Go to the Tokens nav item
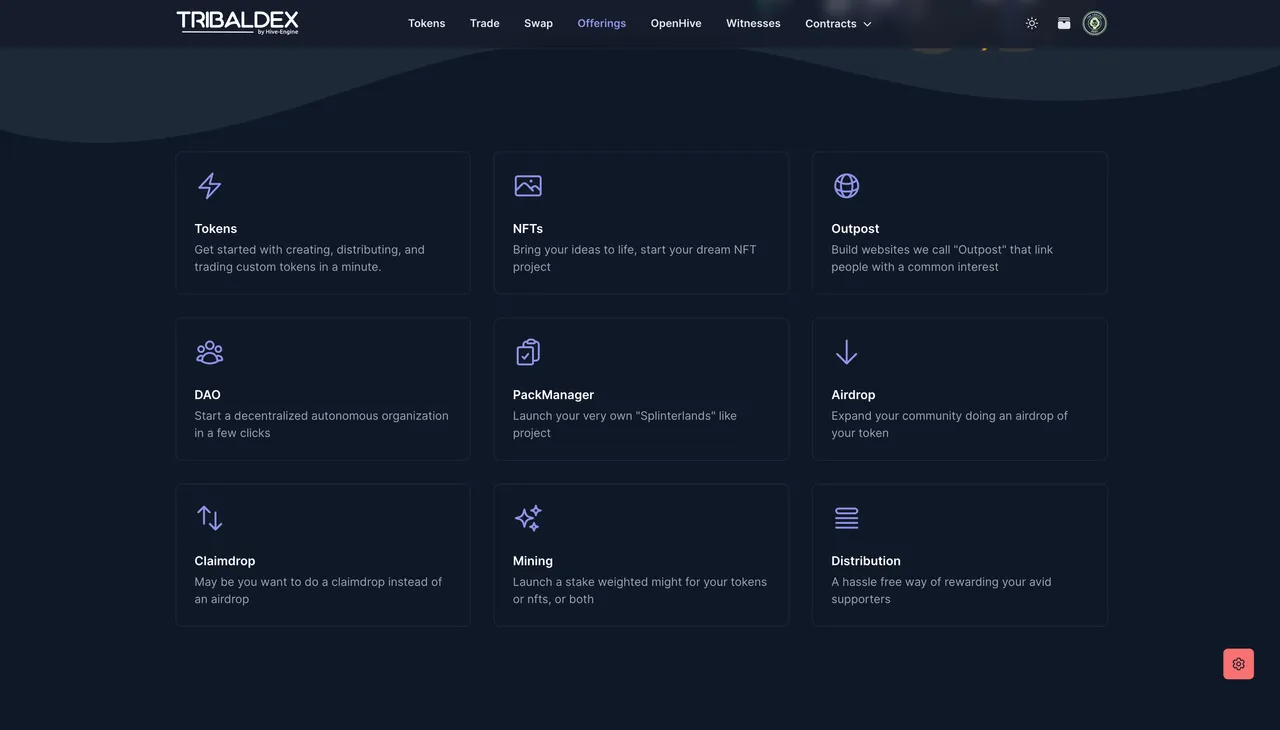Viewport: 1280px width, 730px height. (427, 23)
